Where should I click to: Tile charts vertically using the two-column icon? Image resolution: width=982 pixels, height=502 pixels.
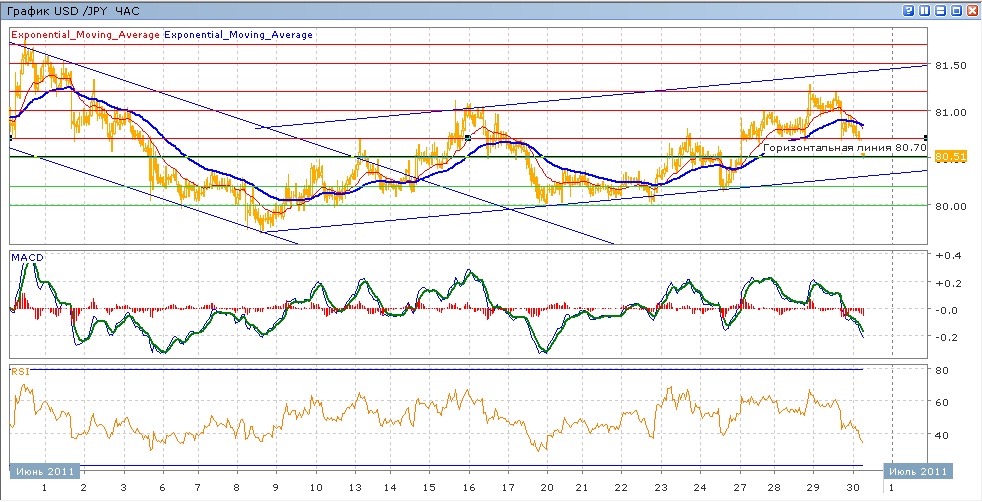pyautogui.click(x=924, y=10)
